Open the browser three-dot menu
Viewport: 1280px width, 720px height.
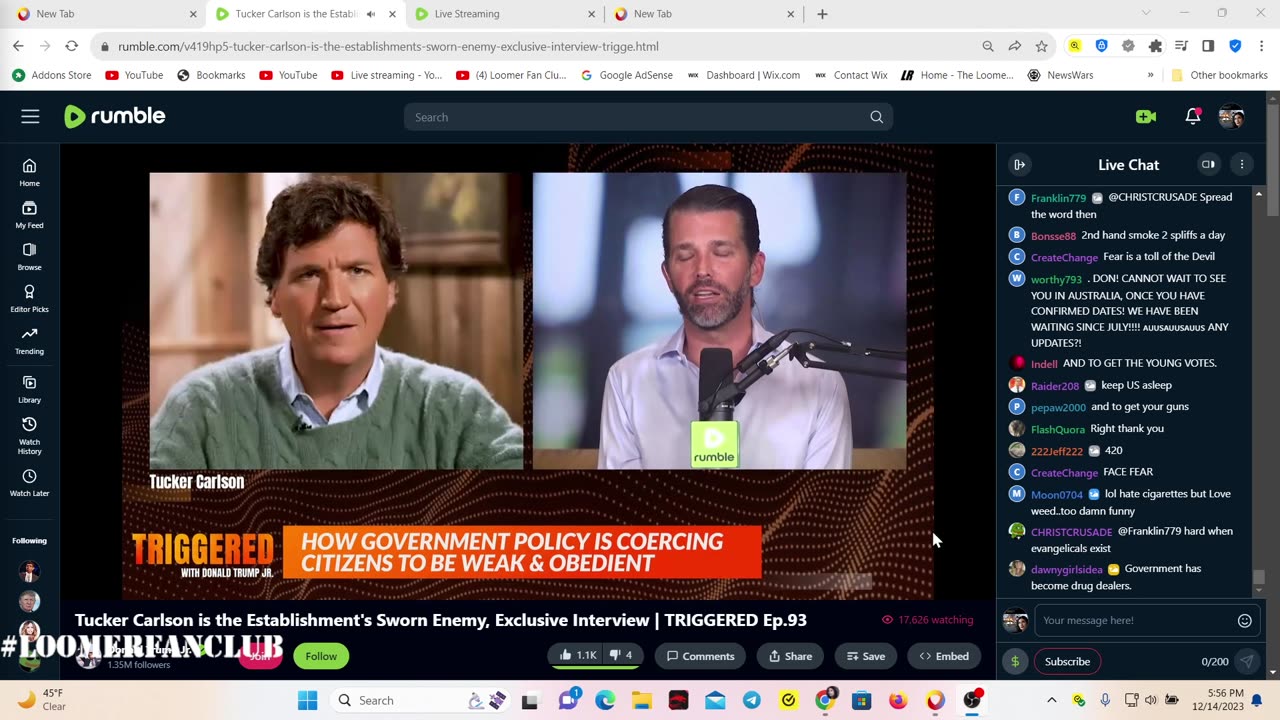tap(1262, 46)
